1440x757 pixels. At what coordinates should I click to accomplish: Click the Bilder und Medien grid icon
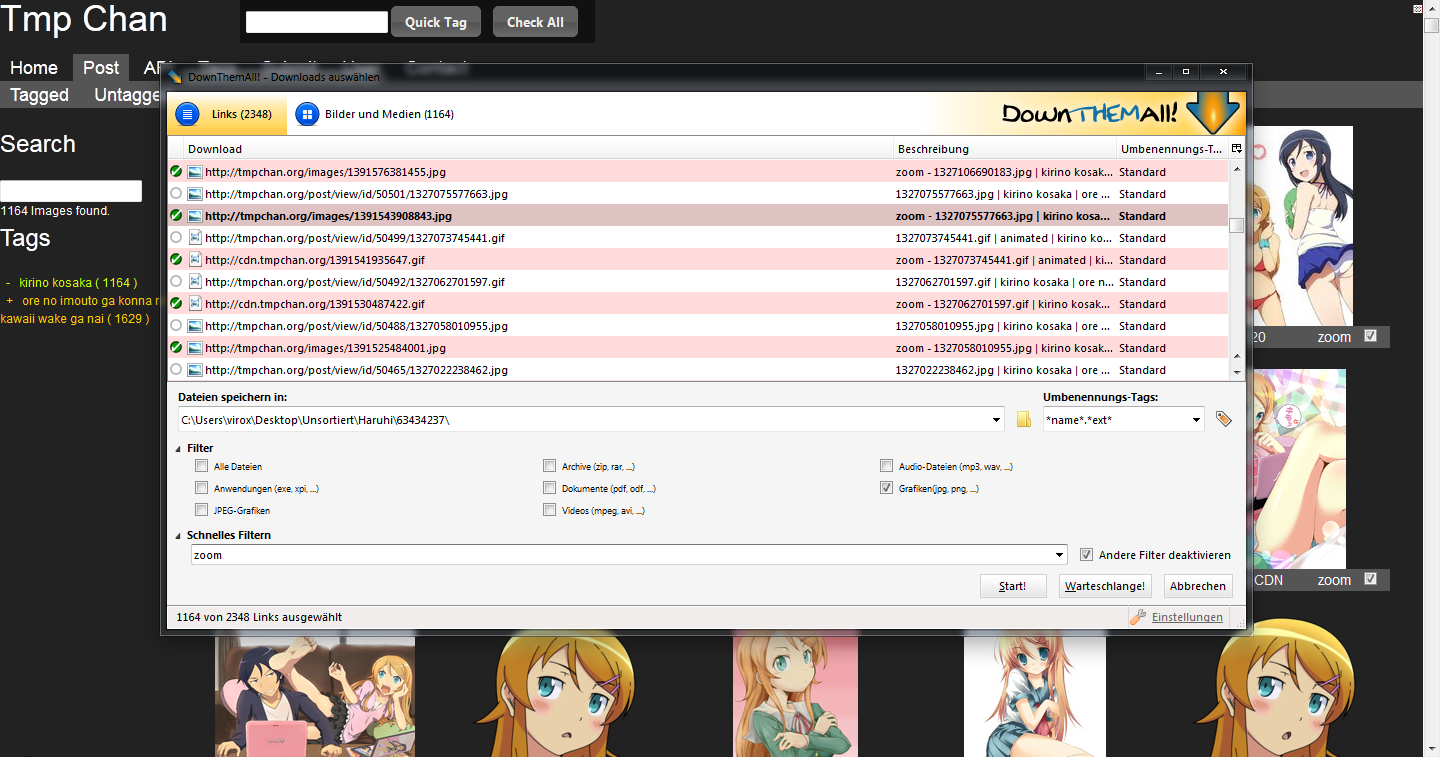[307, 115]
